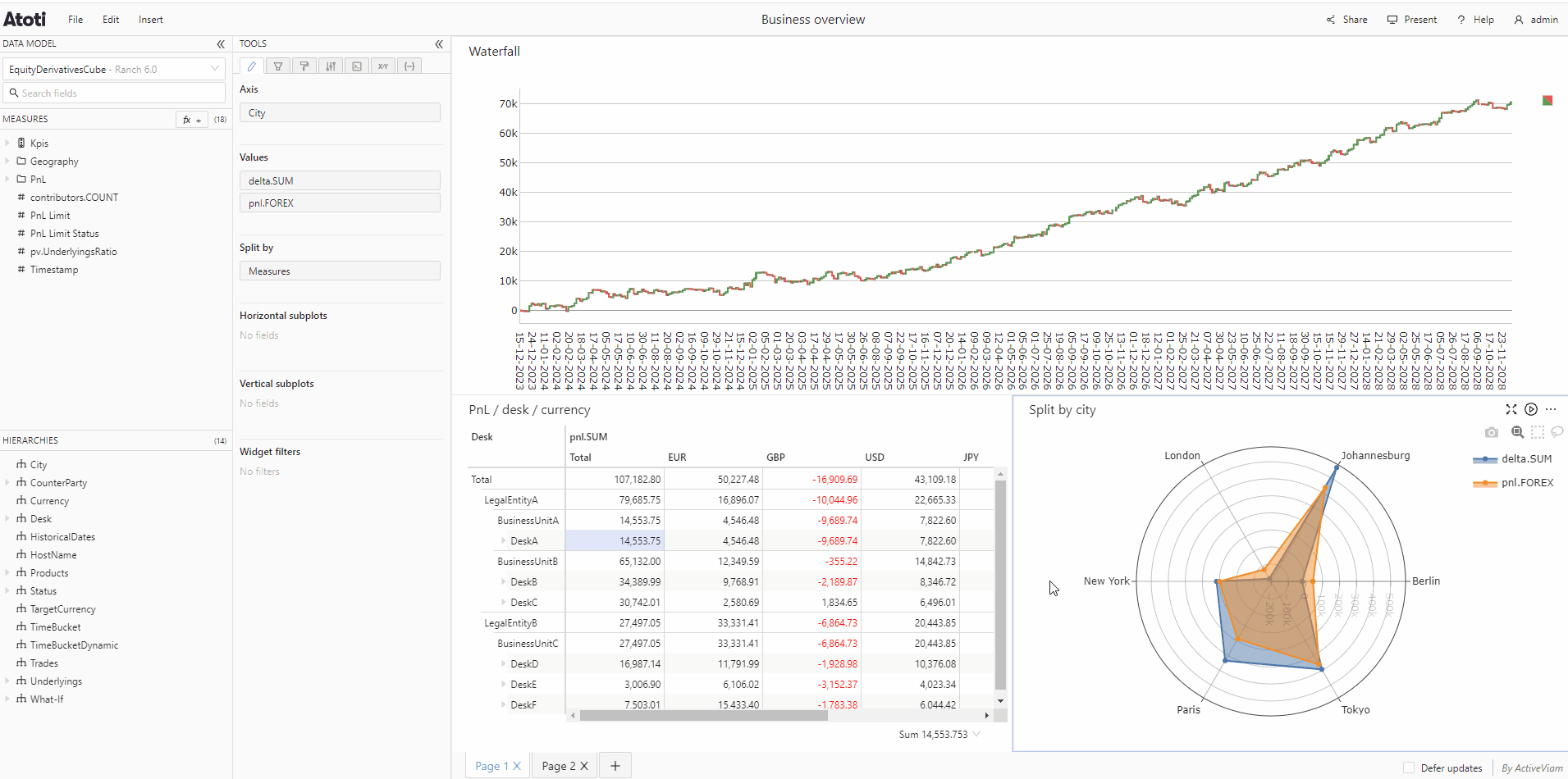Collapse the Data Model panel
This screenshot has height=779, width=1568.
pos(221,44)
